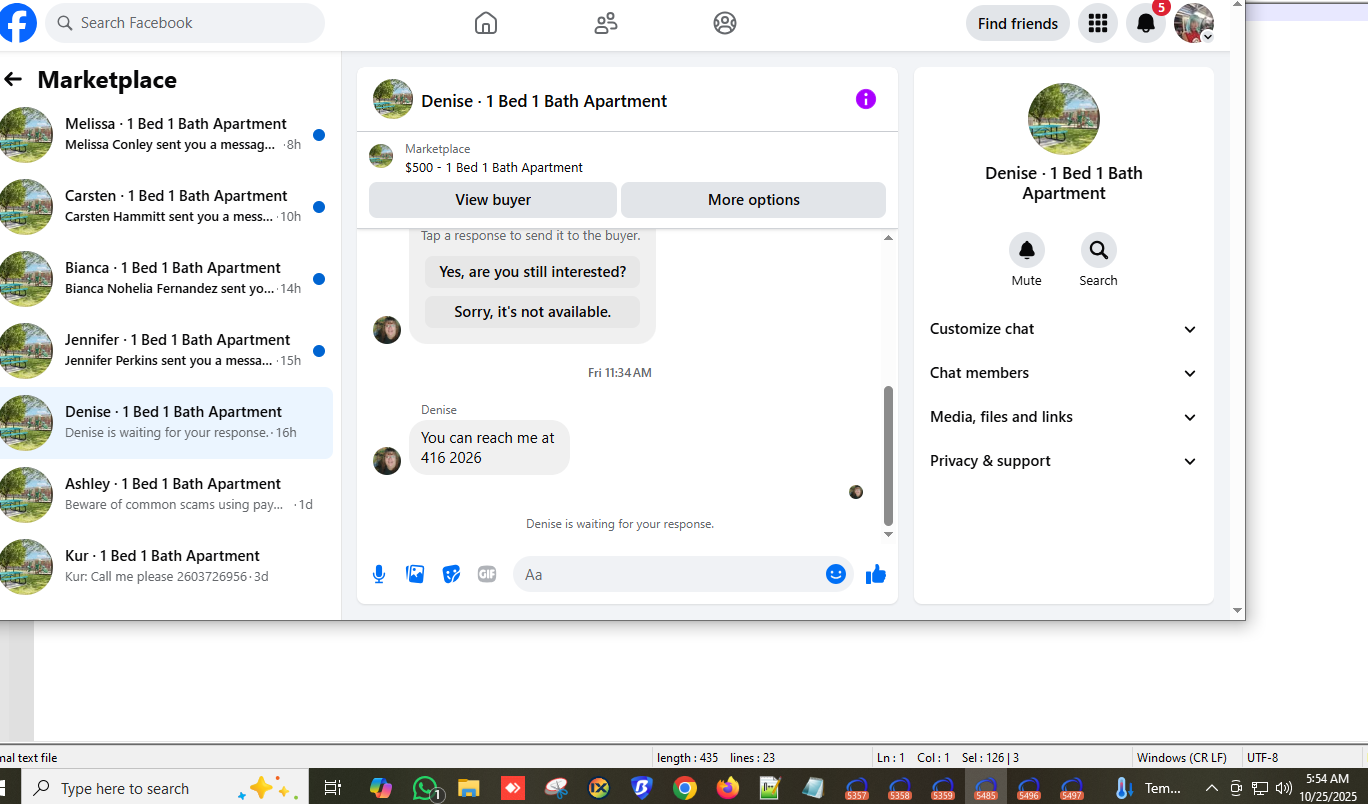Screen dimensions: 1368x804
Task: Click the More options button
Action: pos(754,200)
